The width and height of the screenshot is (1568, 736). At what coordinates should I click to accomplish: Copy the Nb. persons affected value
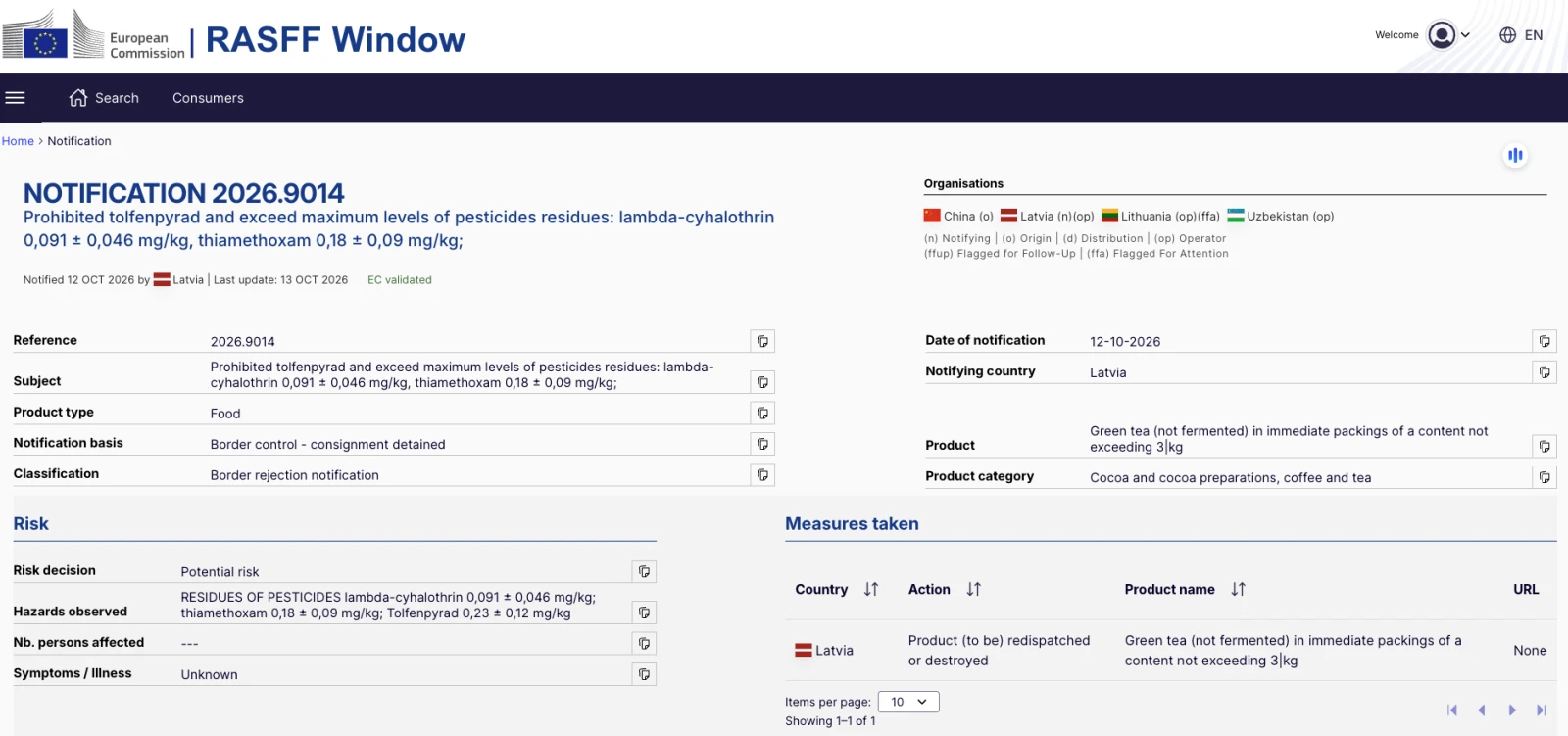[x=644, y=643]
